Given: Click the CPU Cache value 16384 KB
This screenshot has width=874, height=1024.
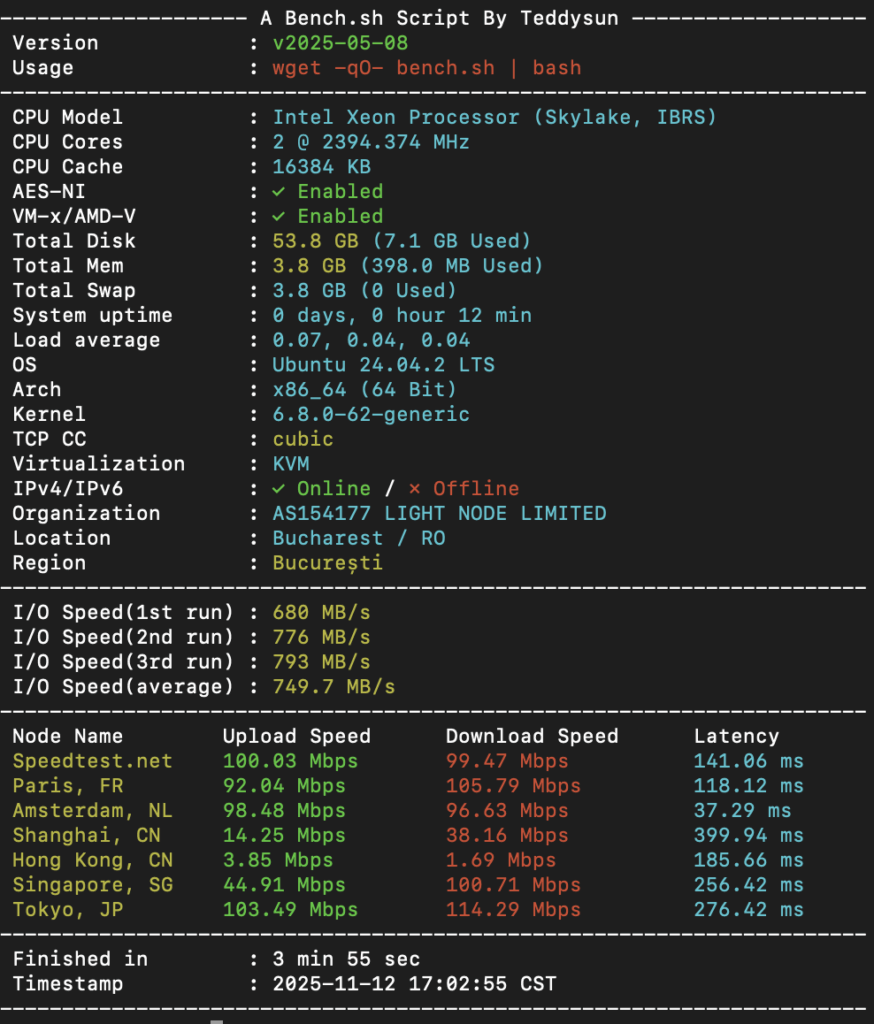Looking at the screenshot, I should [322, 167].
